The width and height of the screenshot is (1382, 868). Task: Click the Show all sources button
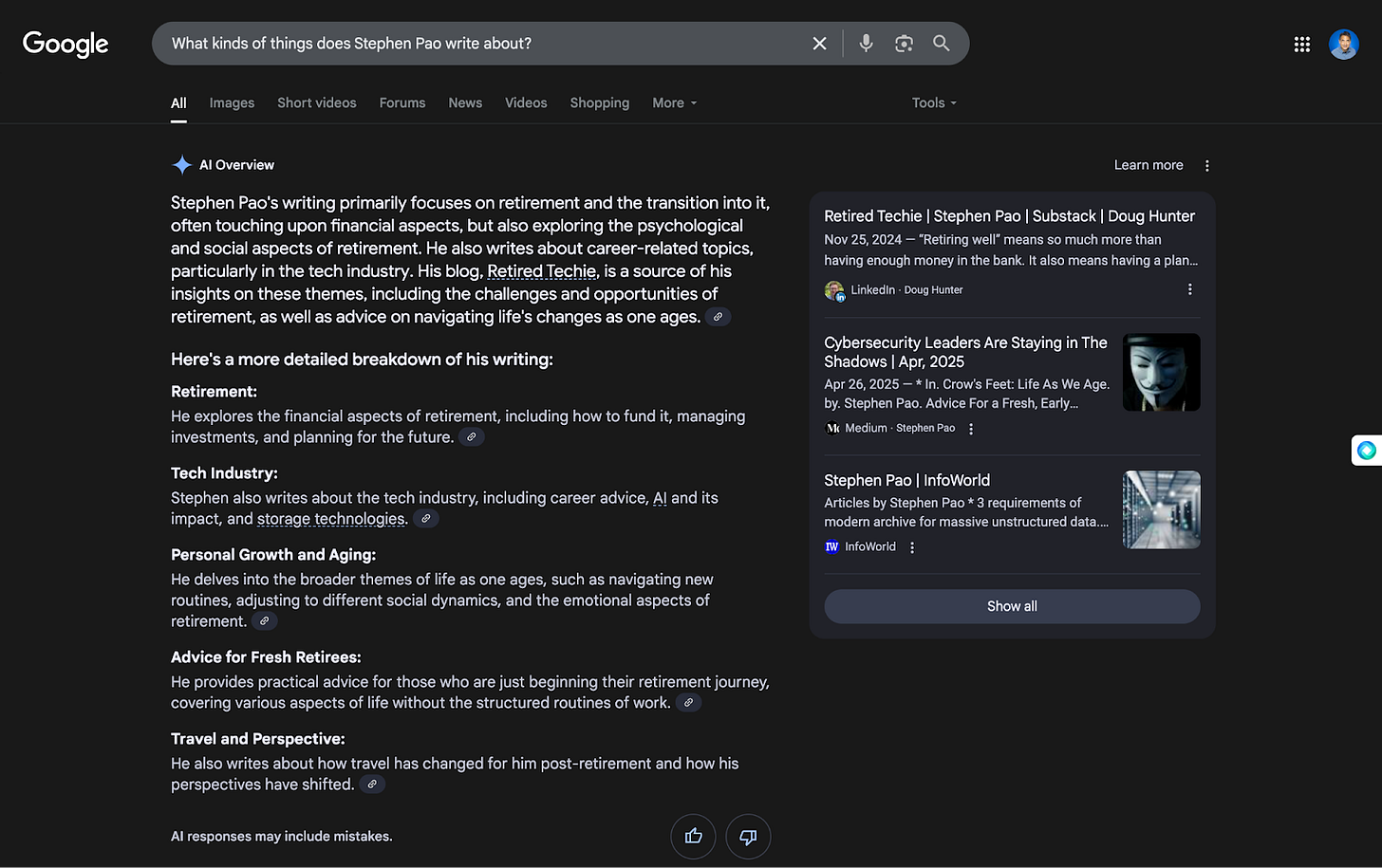(x=1012, y=606)
